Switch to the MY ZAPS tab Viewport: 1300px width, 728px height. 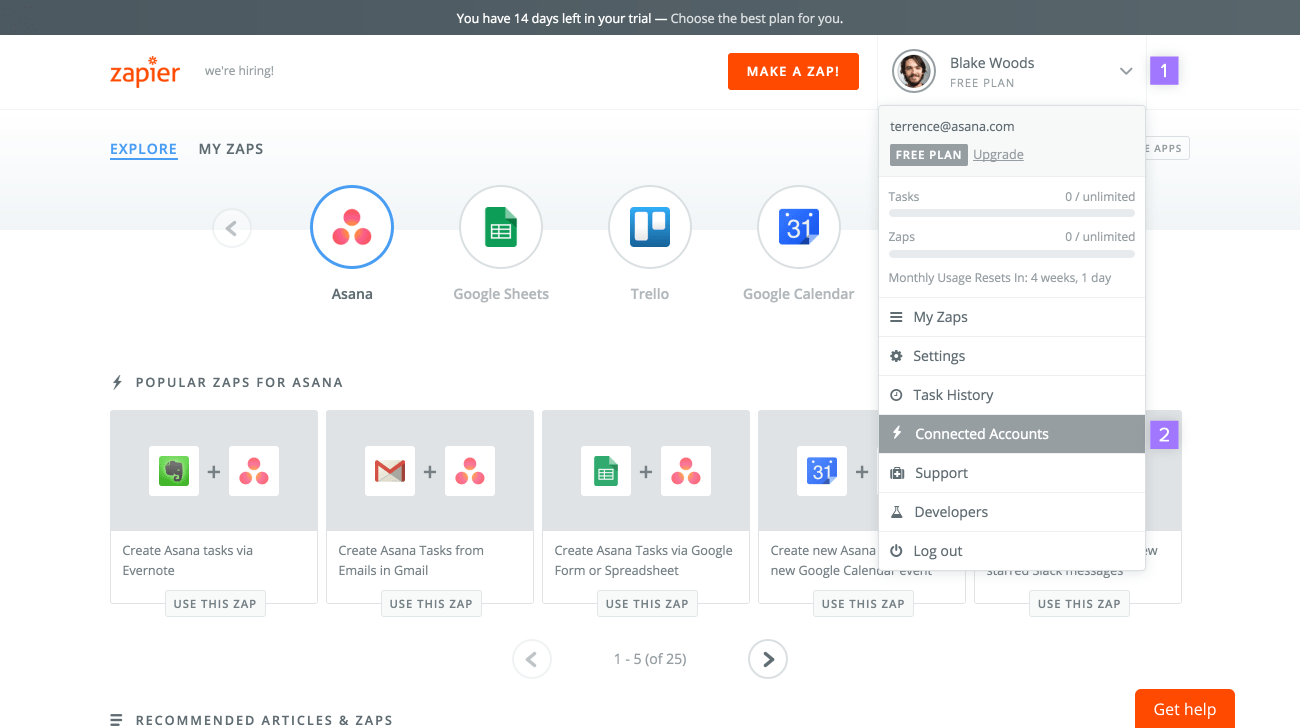click(x=231, y=148)
